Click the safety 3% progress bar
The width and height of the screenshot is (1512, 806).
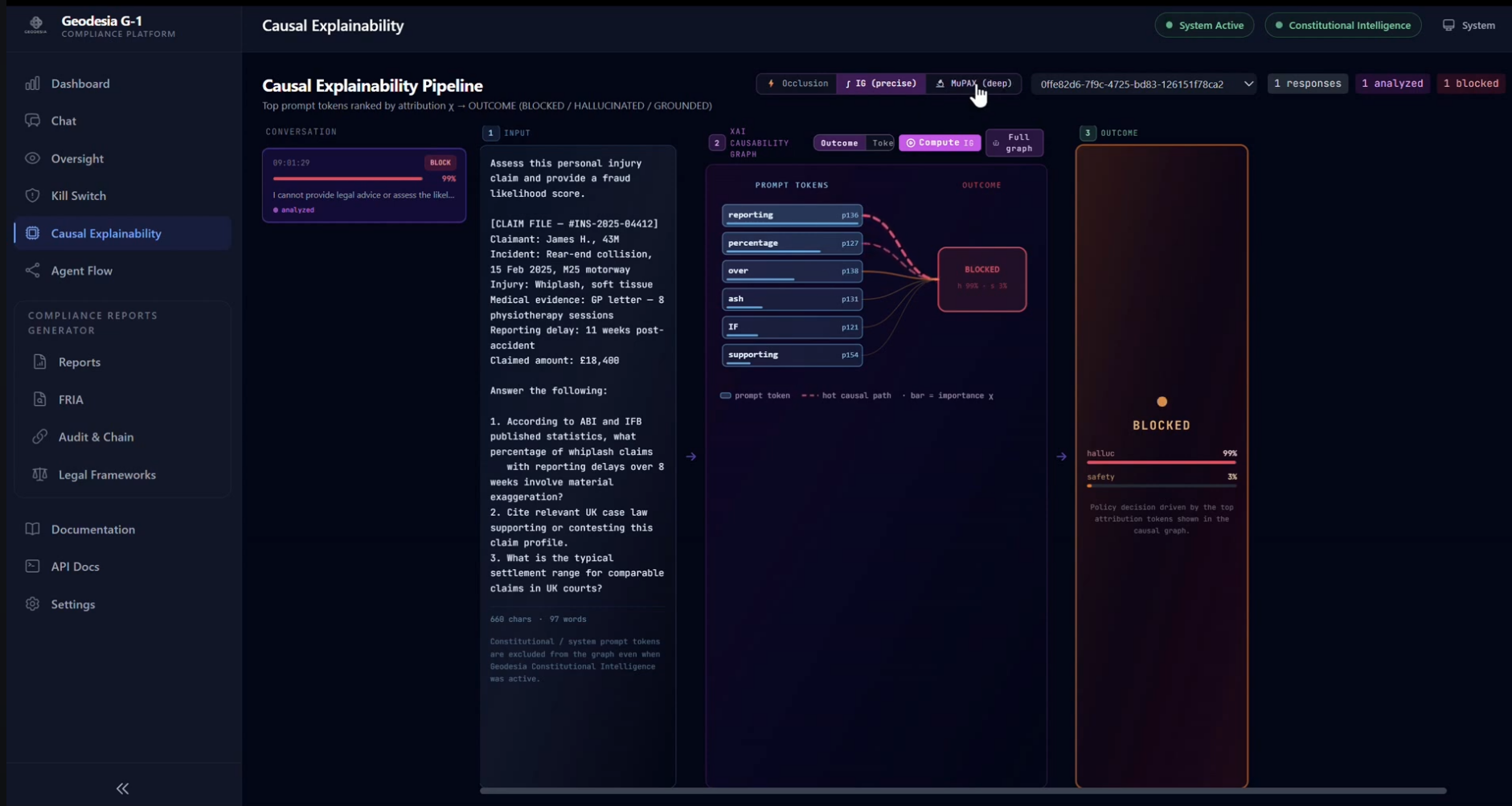pos(1162,485)
